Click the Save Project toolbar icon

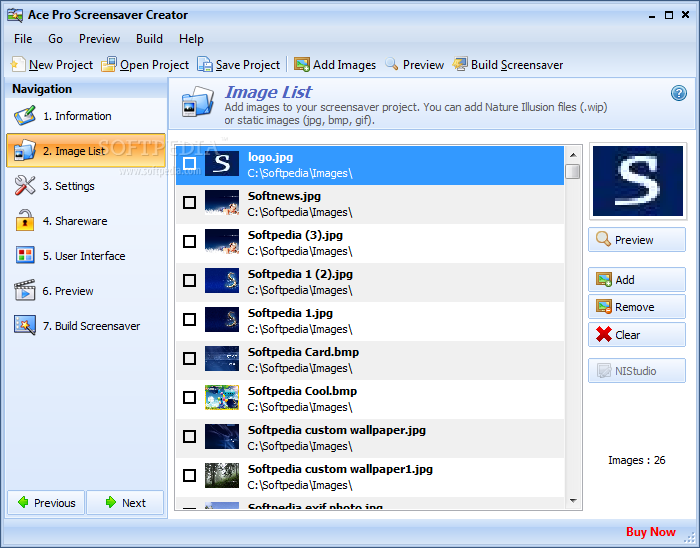(x=205, y=65)
